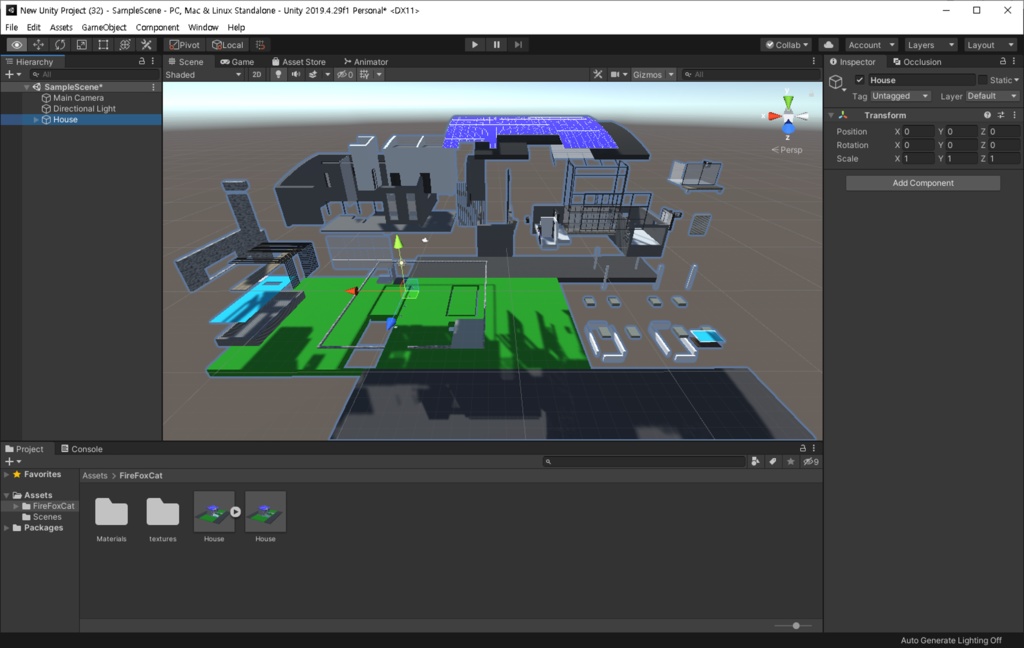Switch to the Game tab
This screenshot has width=1024, height=648.
click(x=240, y=61)
